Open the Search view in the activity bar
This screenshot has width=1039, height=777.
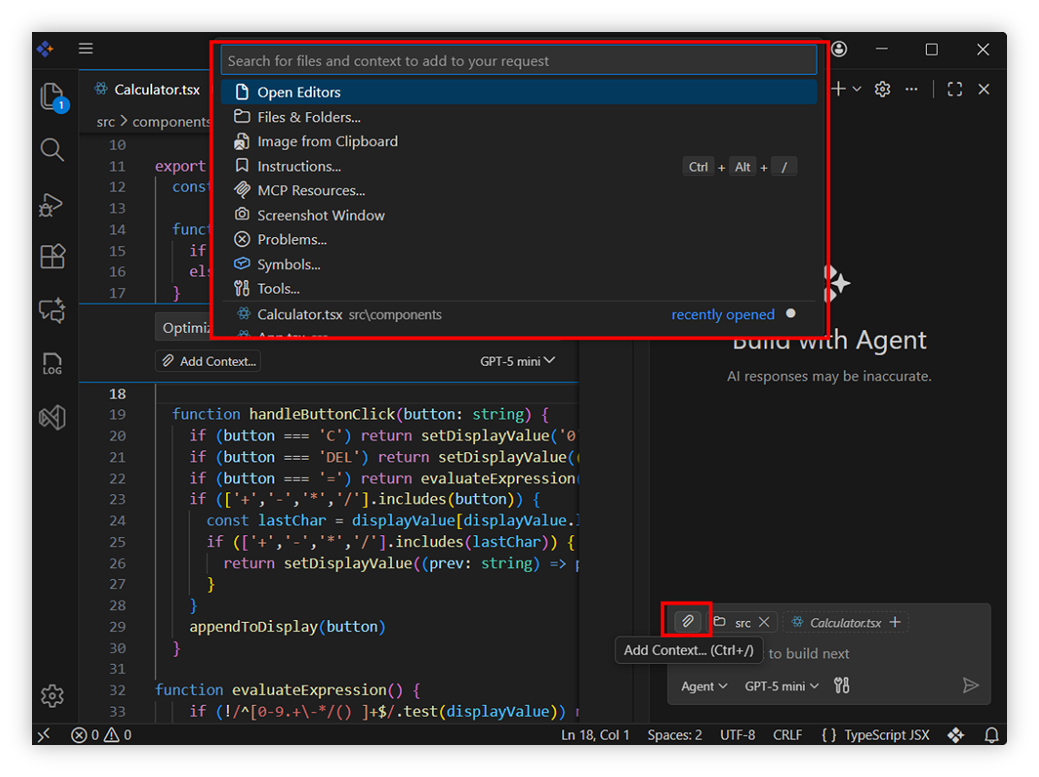click(x=52, y=150)
